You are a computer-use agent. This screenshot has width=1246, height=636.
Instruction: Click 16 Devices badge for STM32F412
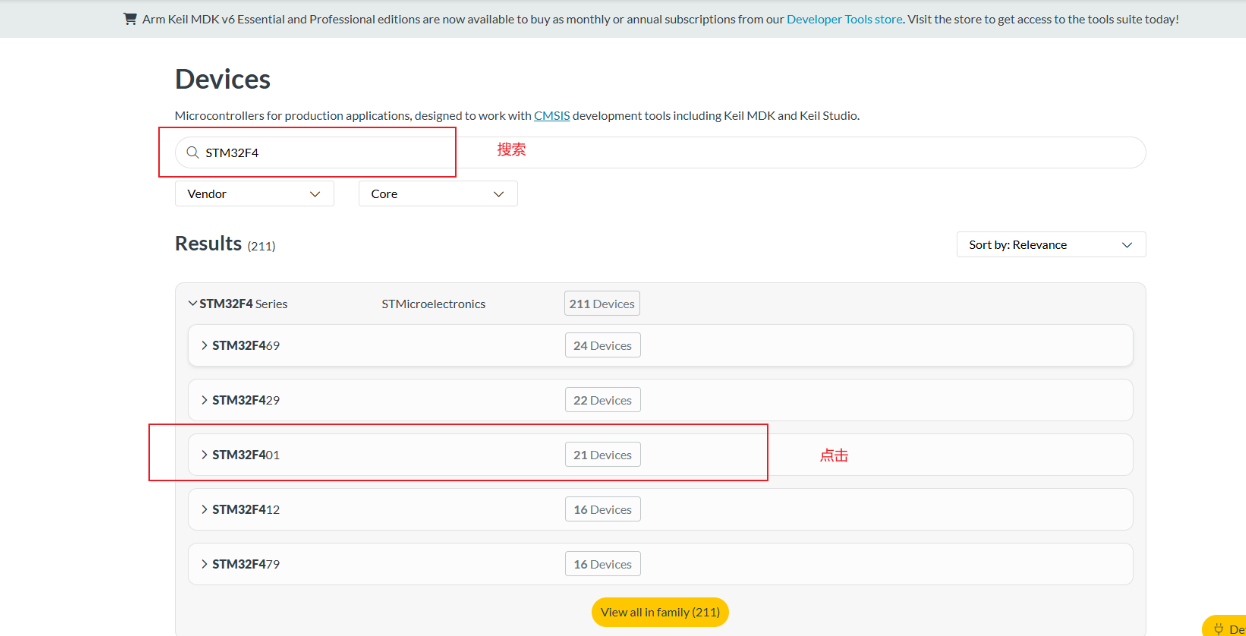(603, 510)
